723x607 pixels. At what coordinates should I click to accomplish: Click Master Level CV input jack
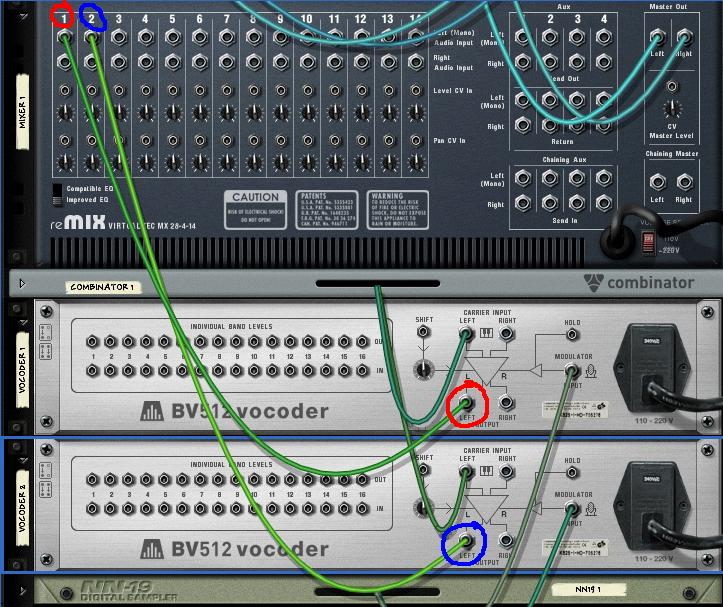pos(672,86)
